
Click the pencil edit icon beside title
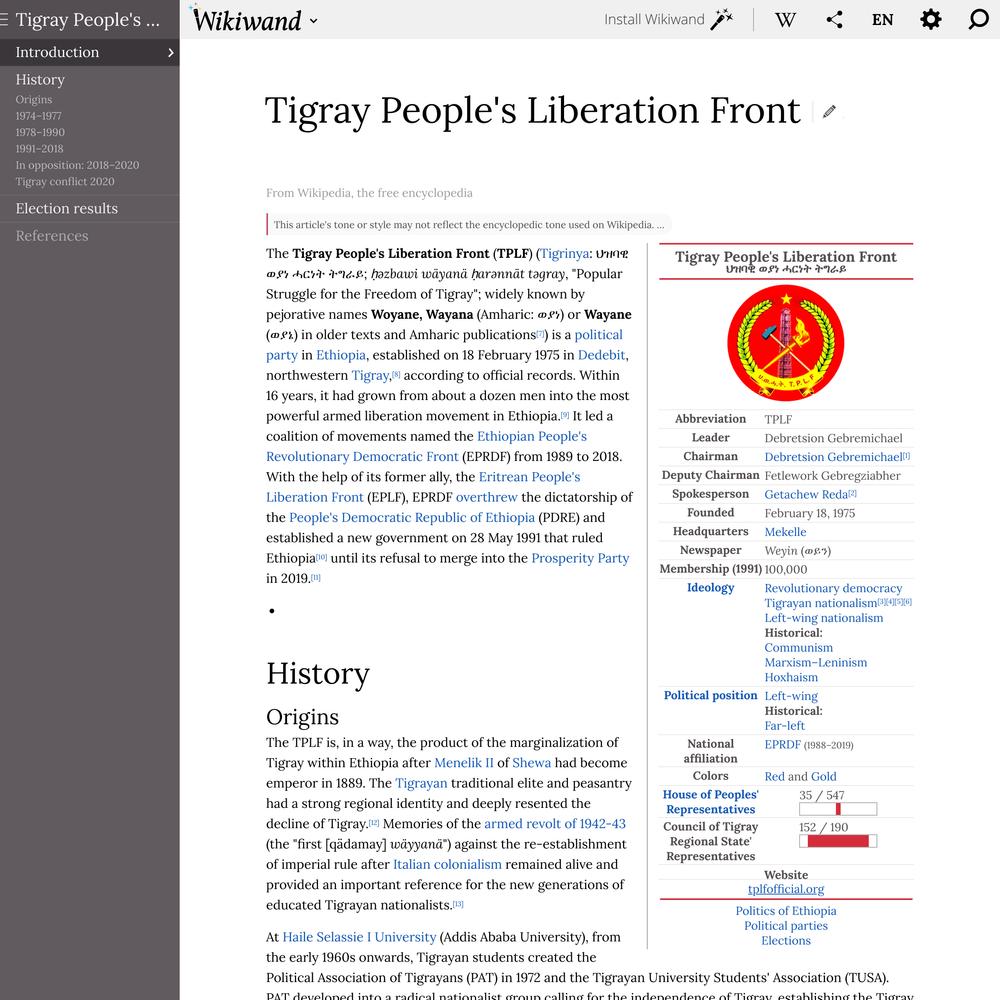[829, 112]
